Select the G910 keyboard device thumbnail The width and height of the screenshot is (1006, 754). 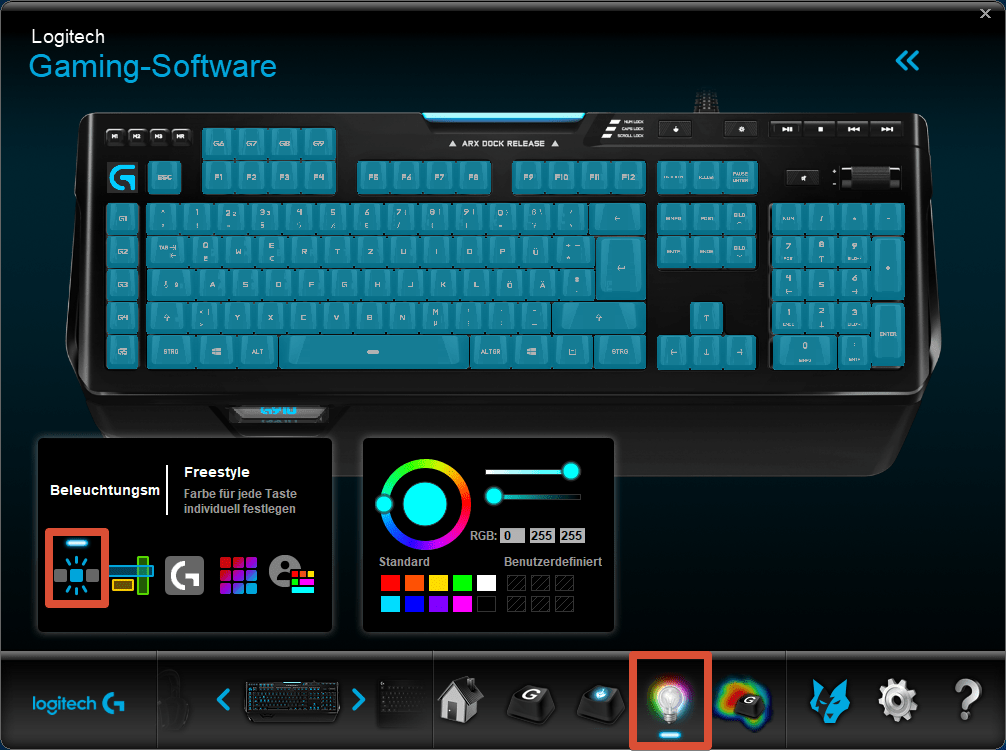click(292, 701)
